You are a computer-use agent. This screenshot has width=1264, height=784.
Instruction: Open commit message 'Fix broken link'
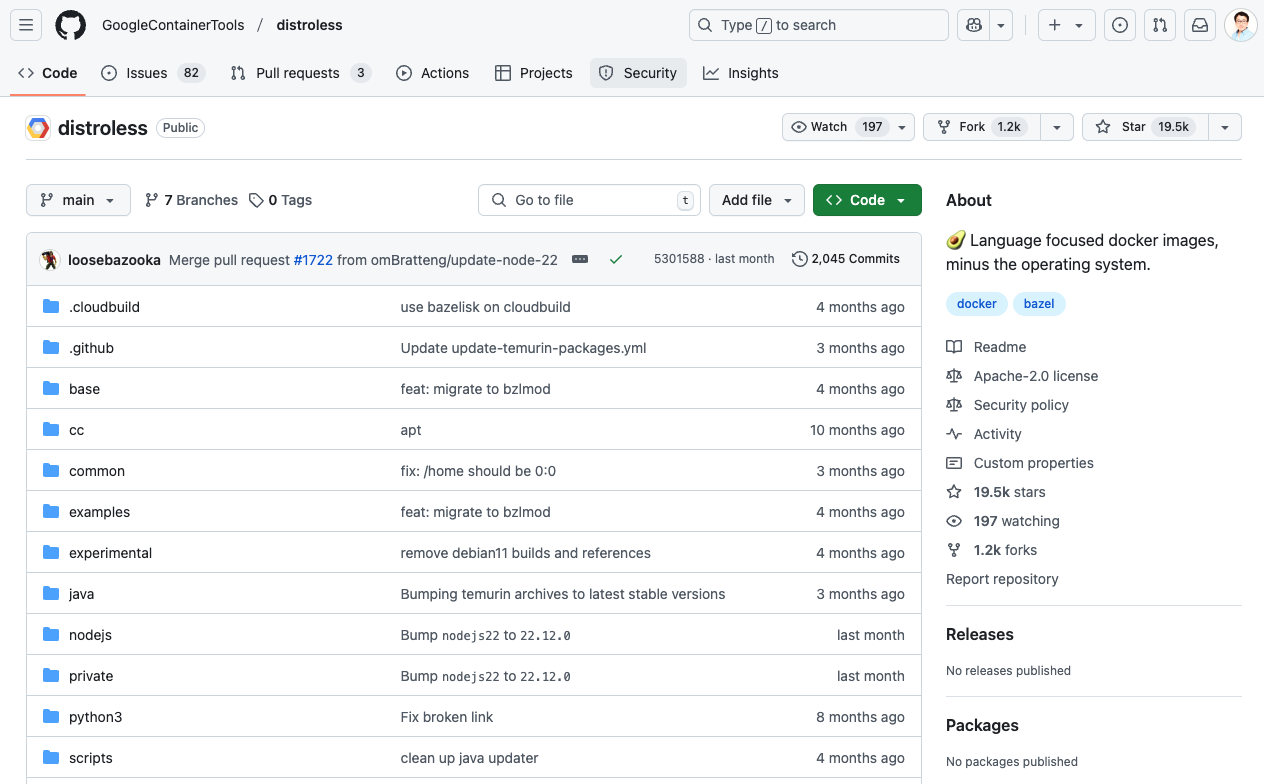click(446, 717)
